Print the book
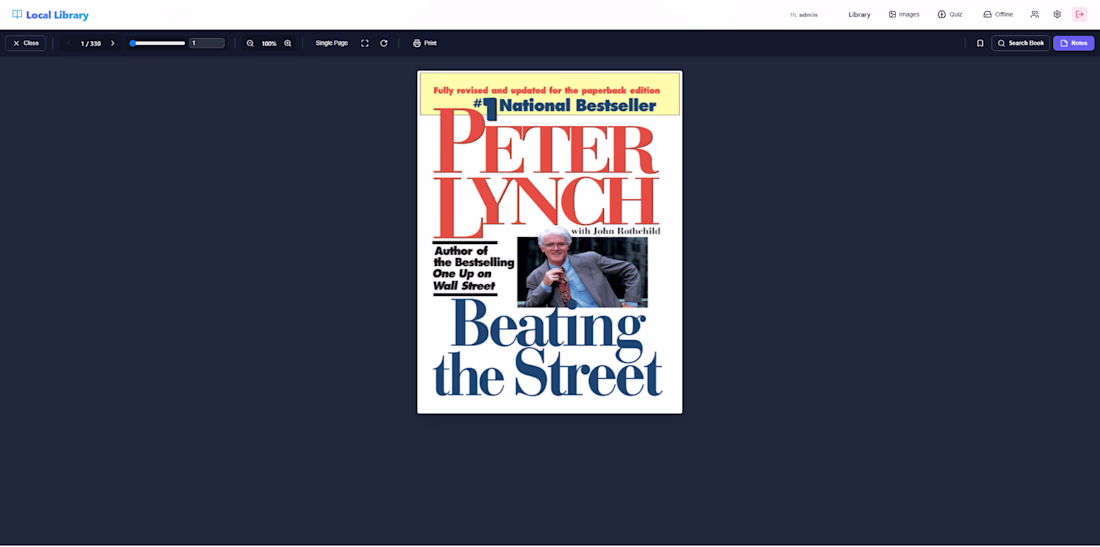The image size is (1100, 547). point(424,43)
